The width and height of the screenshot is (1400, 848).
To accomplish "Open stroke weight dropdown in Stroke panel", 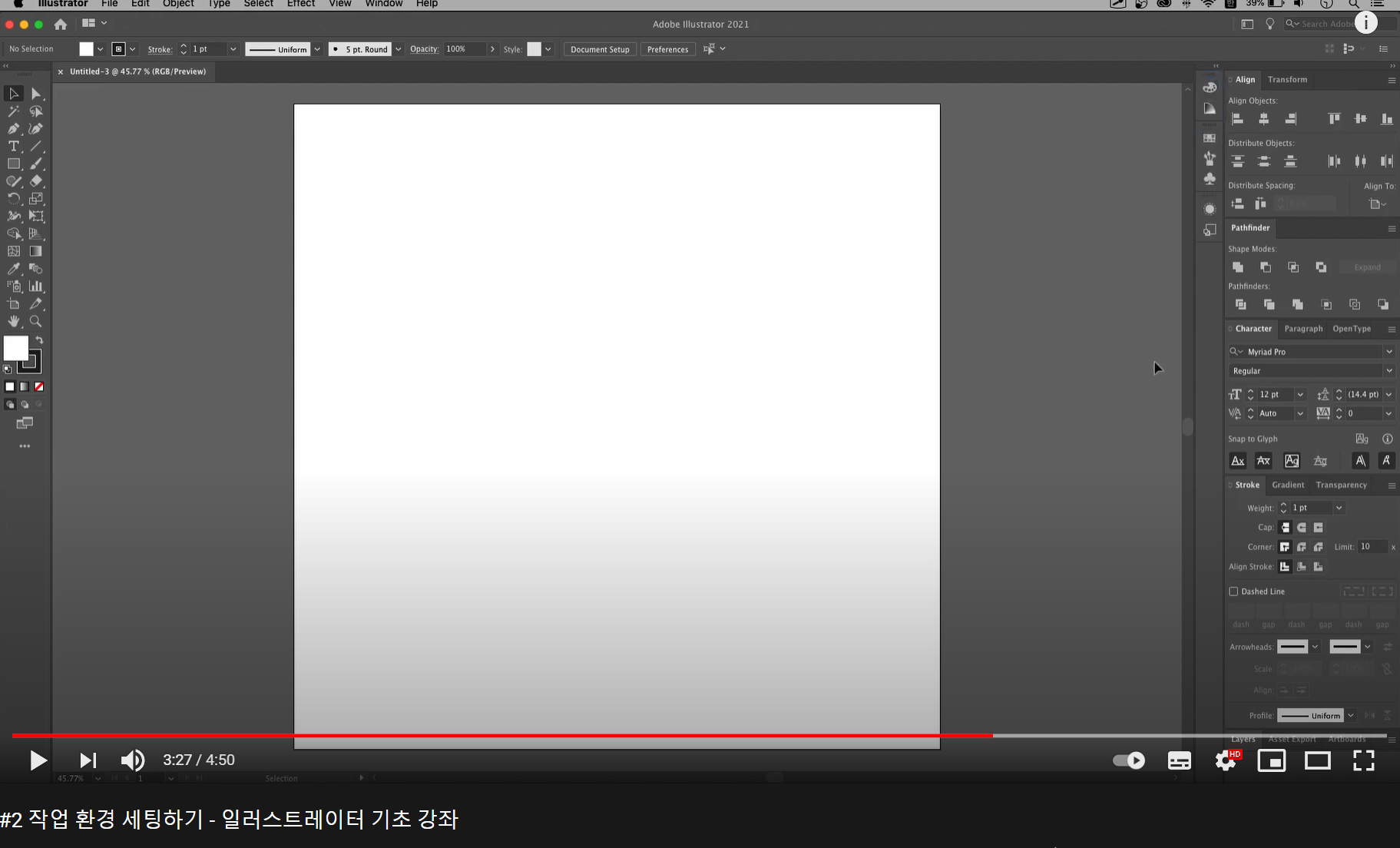I will tap(1339, 508).
